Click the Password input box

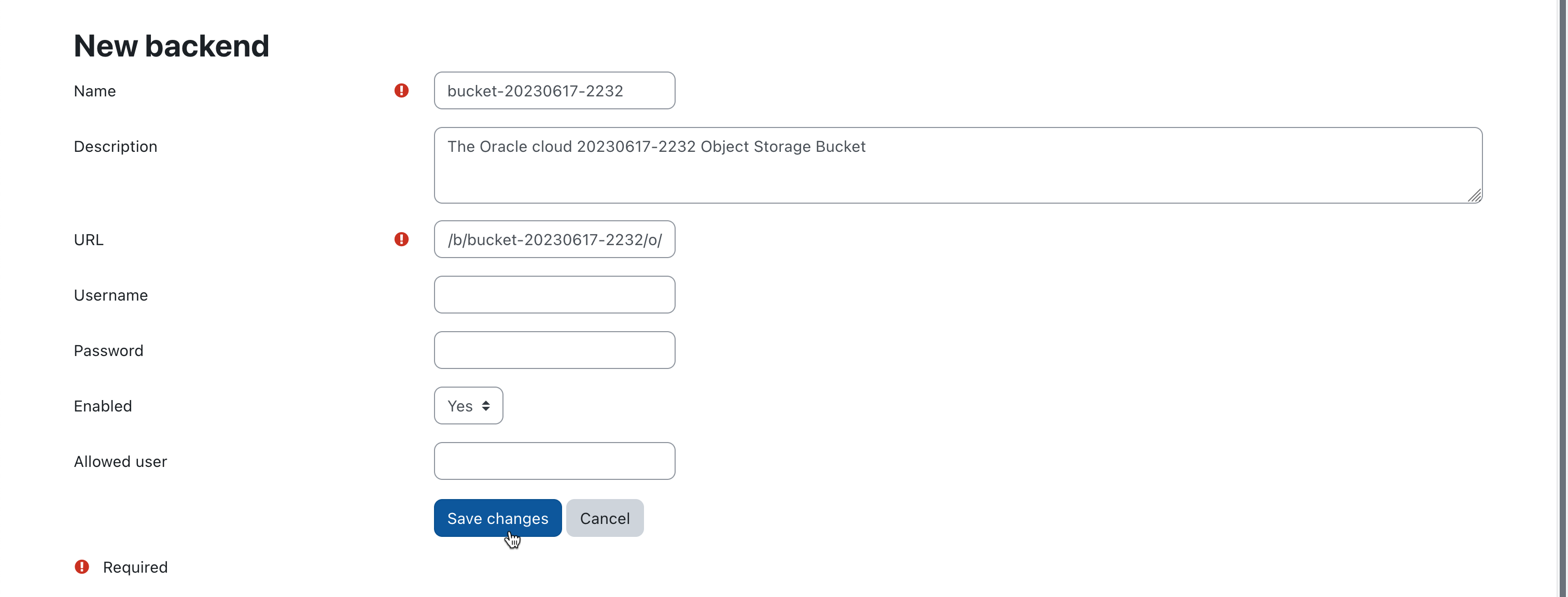tap(554, 350)
